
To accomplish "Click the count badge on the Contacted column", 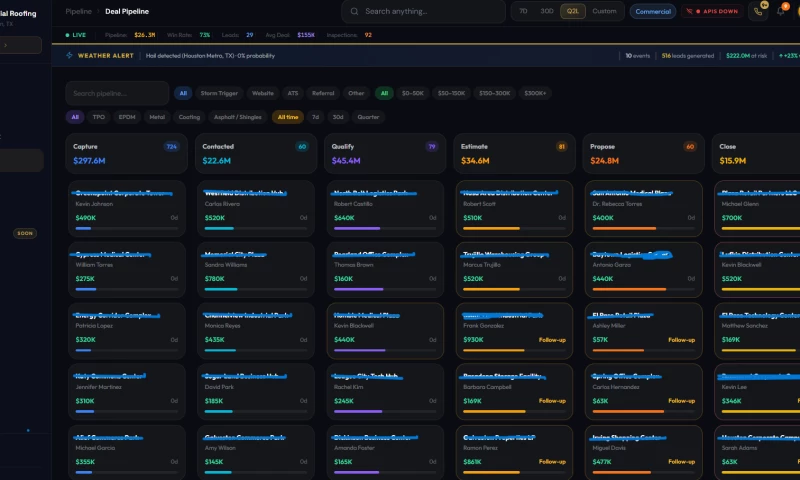I will click(302, 146).
